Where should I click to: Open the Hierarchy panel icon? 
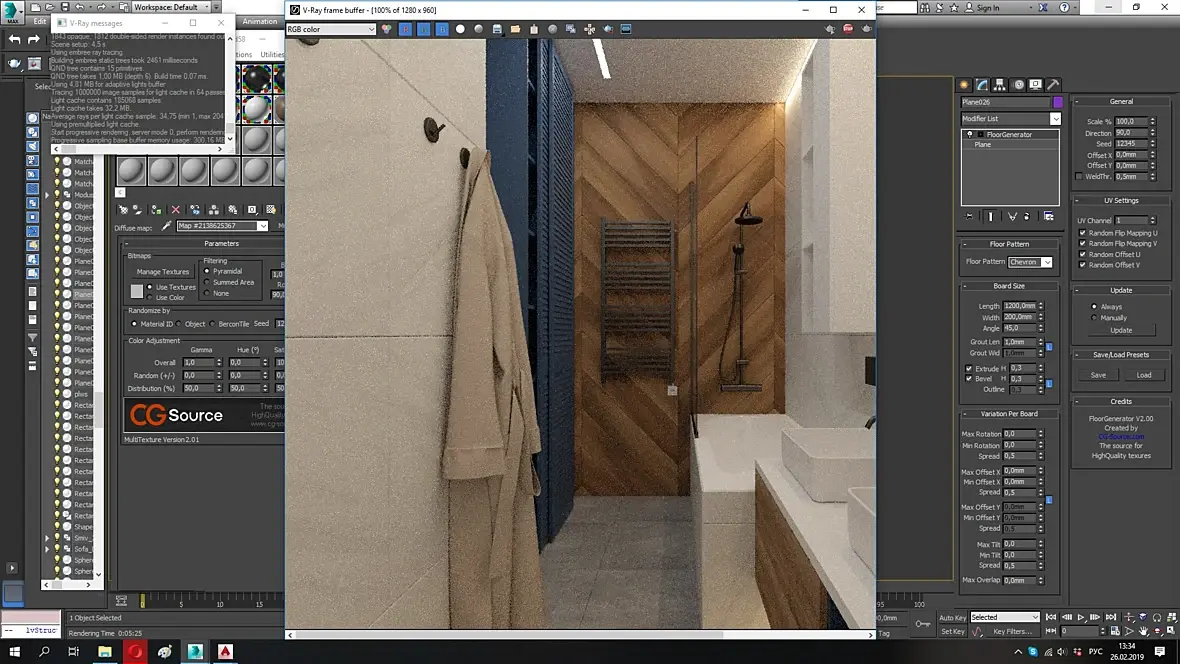[x=1000, y=85]
